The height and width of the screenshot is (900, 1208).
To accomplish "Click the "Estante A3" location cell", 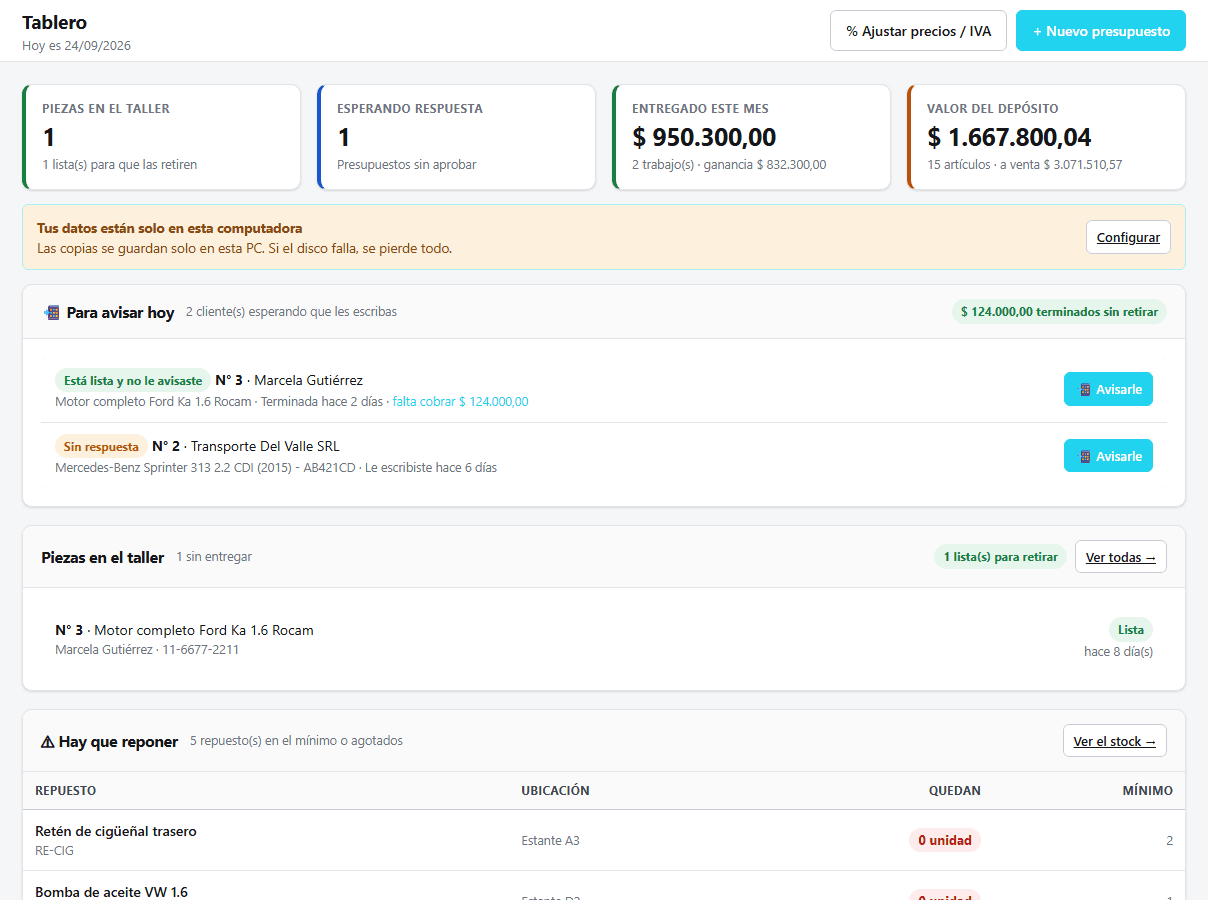I will (550, 841).
